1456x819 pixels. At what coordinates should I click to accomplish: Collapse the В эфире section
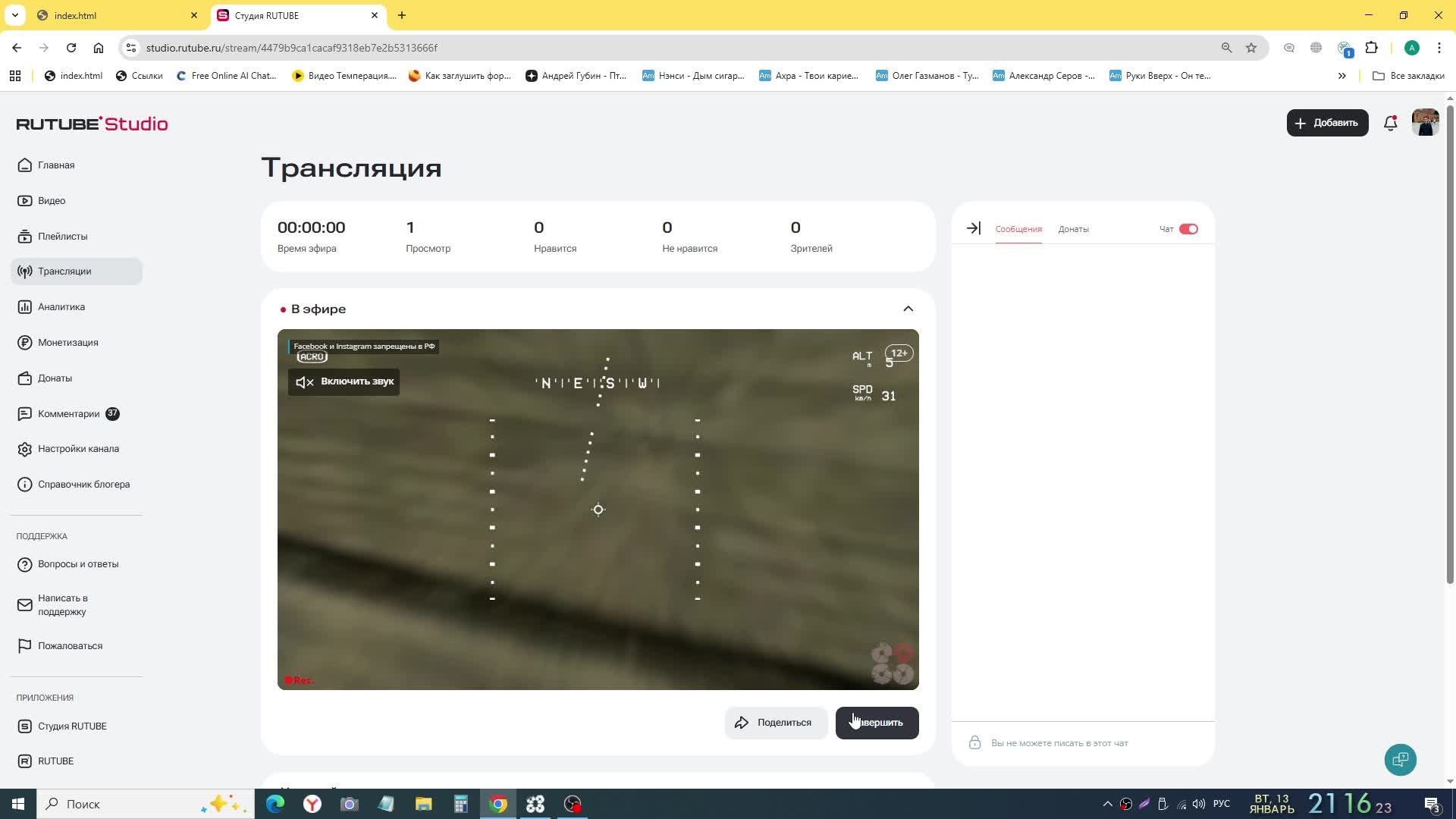point(908,309)
